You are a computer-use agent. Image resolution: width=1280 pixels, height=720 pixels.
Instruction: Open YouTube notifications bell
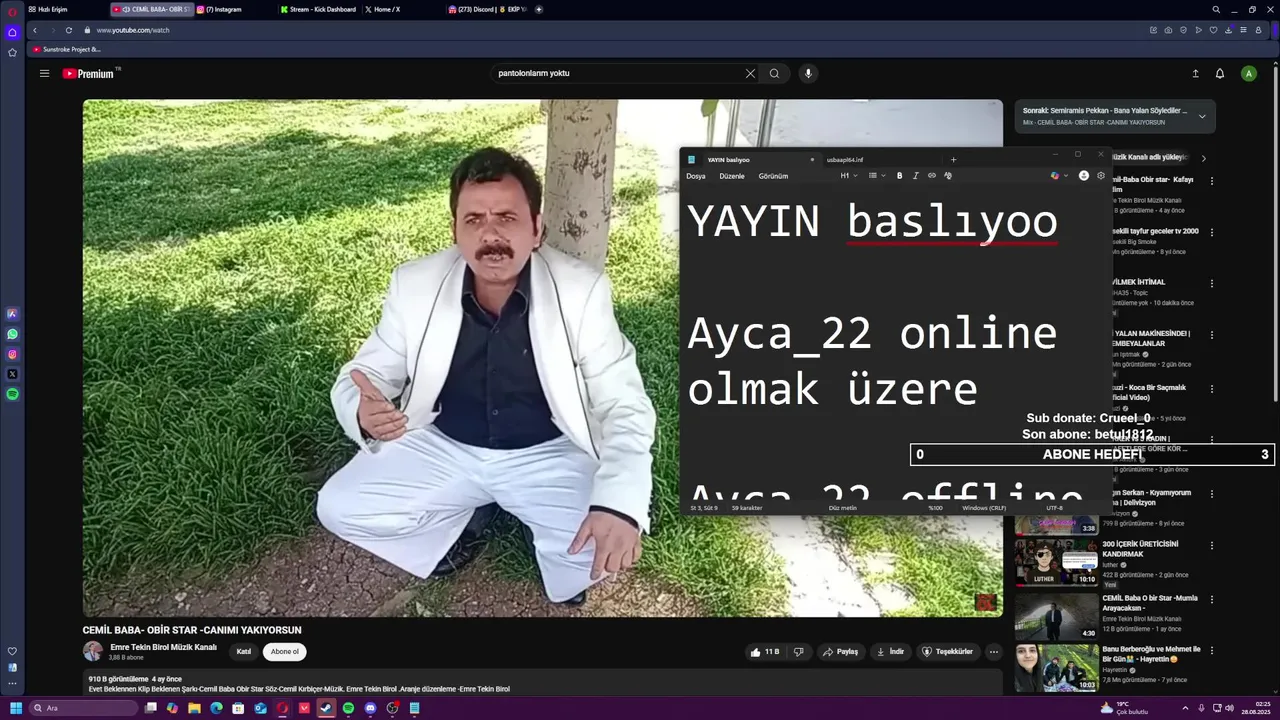tap(1220, 73)
